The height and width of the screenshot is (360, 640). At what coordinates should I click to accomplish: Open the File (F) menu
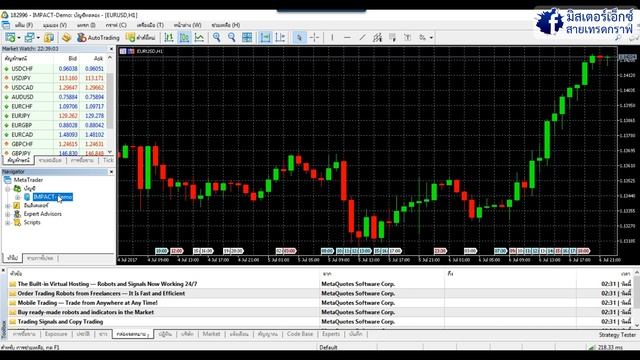click(24, 25)
